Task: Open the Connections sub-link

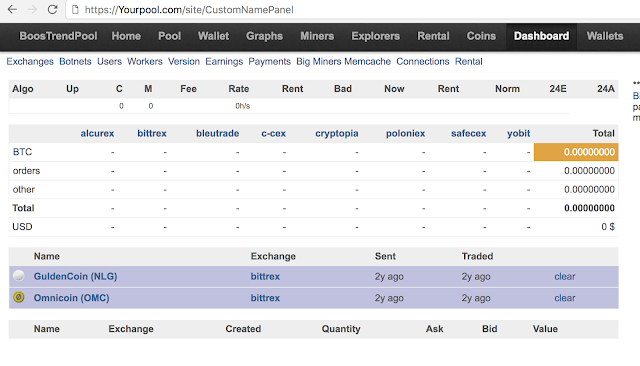Action: (x=422, y=62)
